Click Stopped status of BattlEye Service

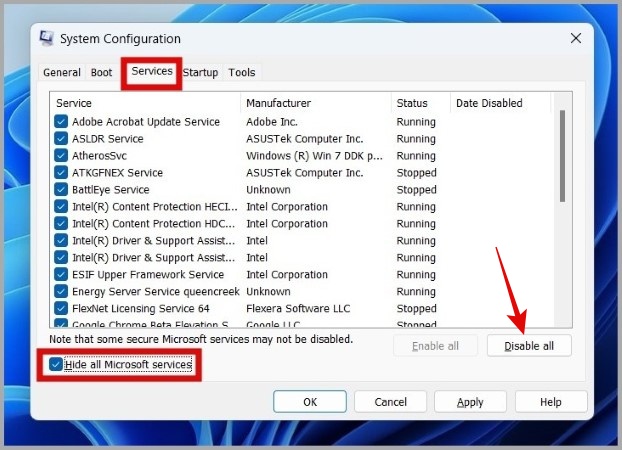[417, 190]
